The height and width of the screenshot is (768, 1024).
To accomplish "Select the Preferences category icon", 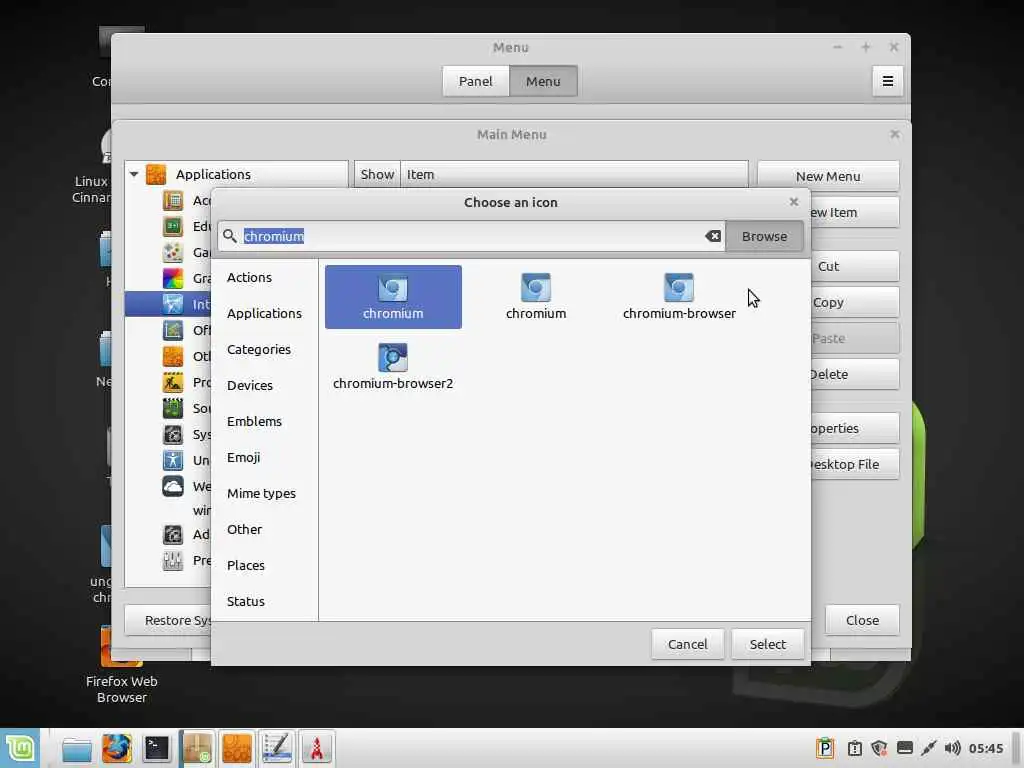I will 173,560.
